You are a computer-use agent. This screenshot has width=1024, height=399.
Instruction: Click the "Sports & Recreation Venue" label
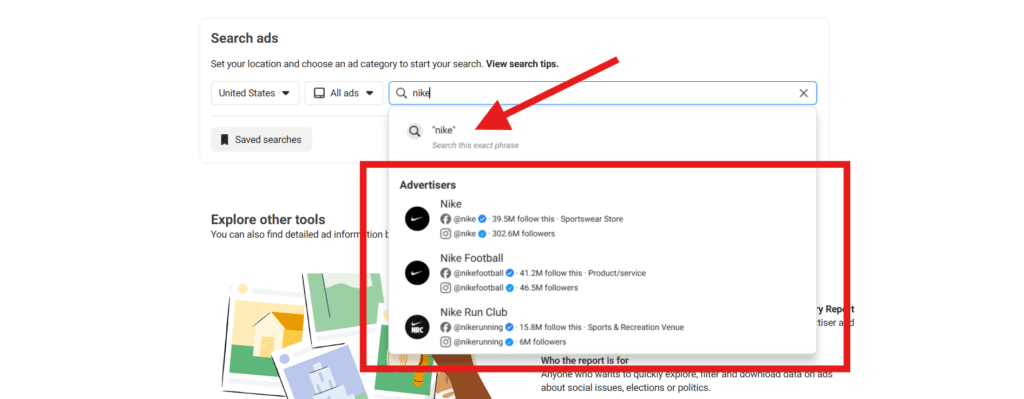click(635, 327)
